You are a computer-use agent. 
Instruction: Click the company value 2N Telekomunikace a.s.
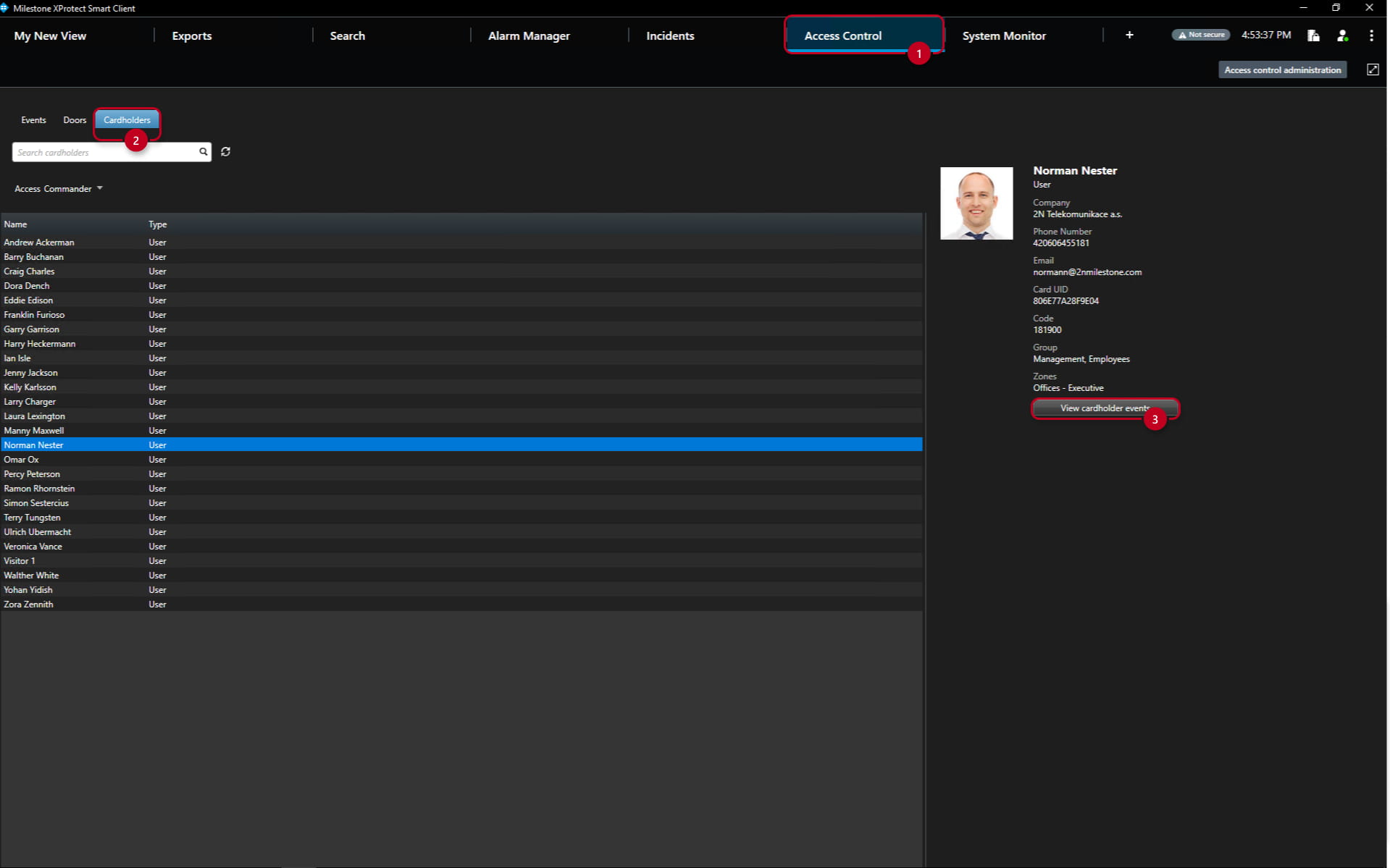pos(1077,214)
